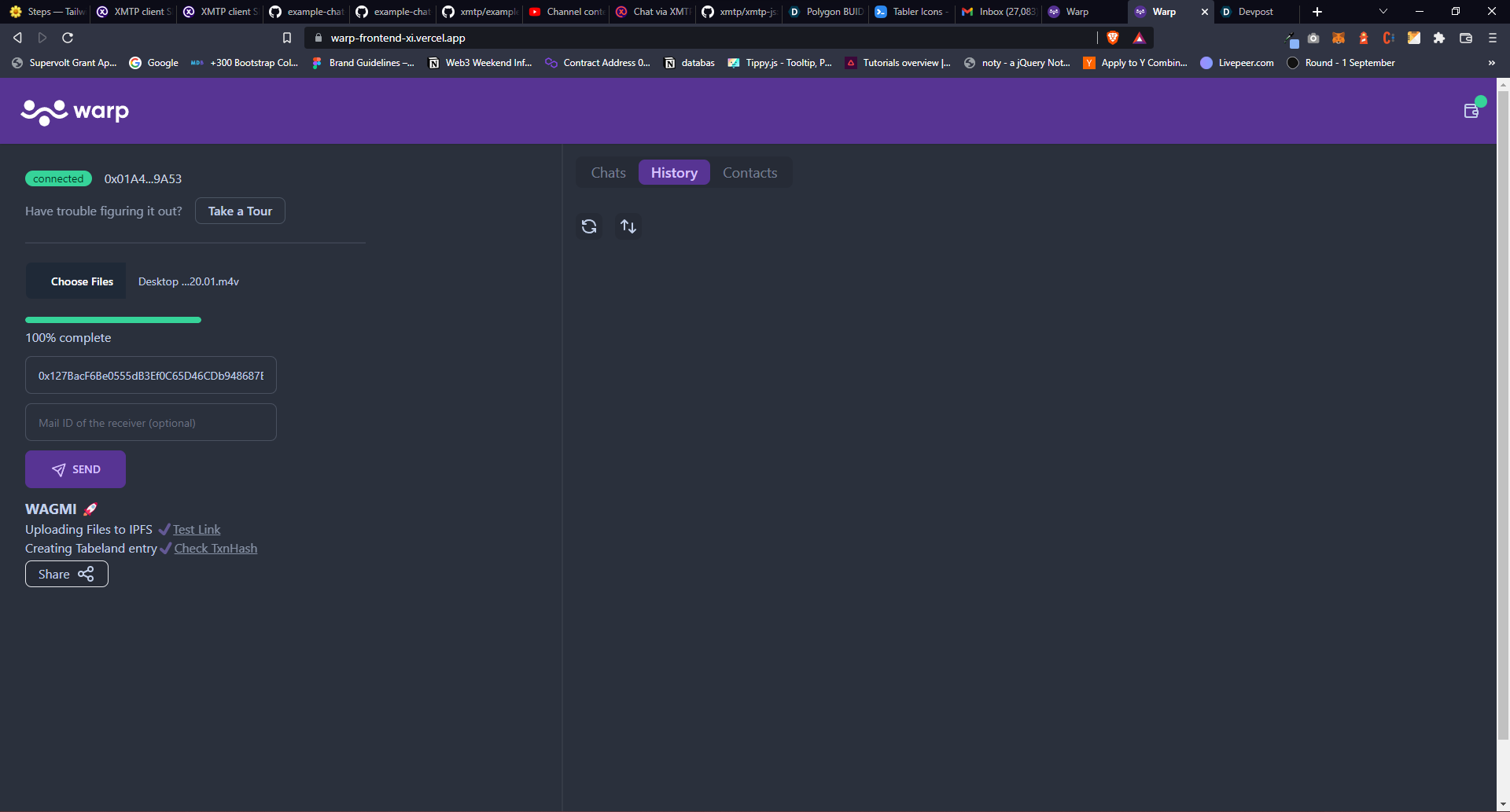Click the sort arrows icon in History
The image size is (1510, 812).
628,226
